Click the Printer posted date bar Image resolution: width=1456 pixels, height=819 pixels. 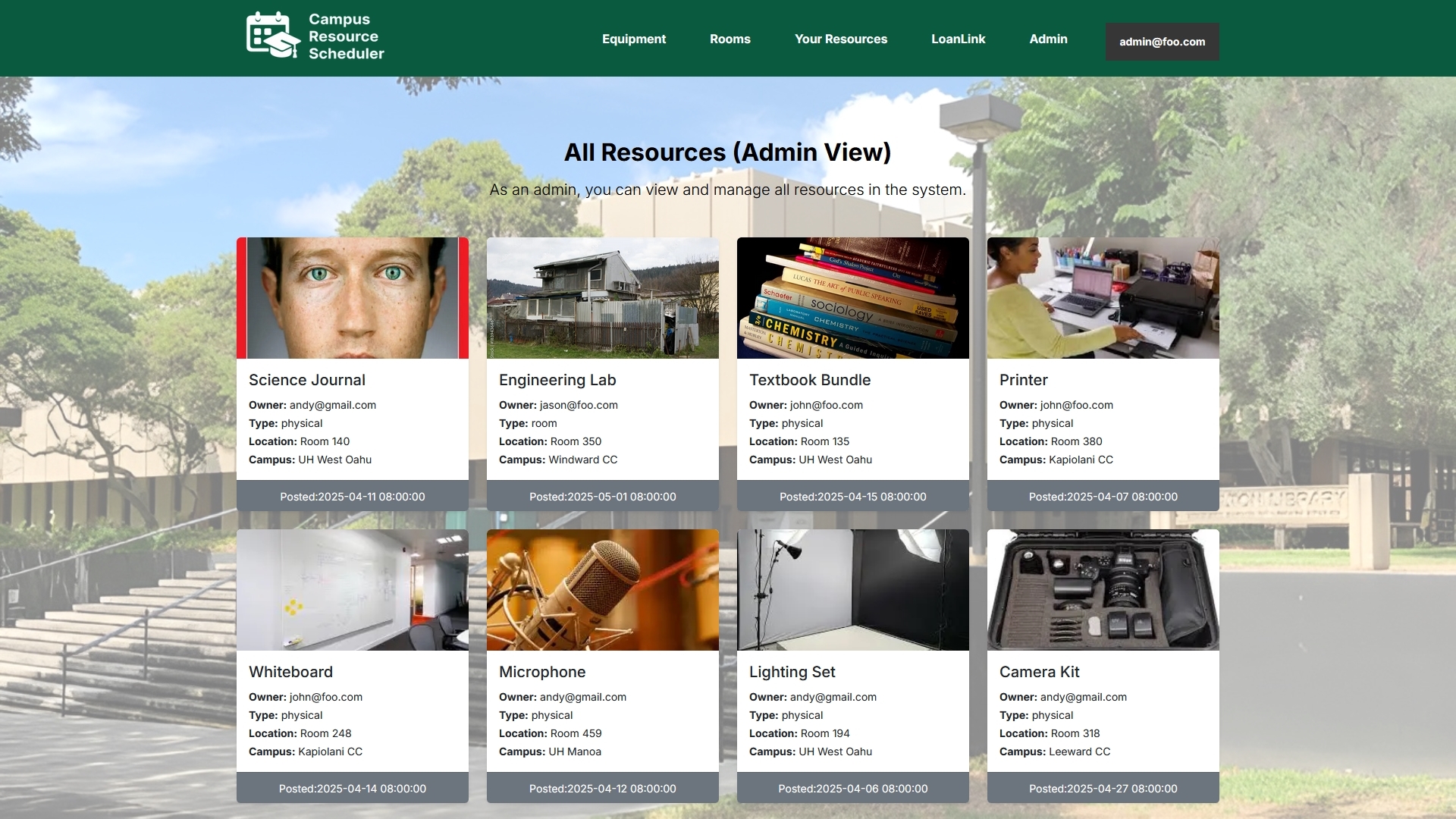pyautogui.click(x=1103, y=497)
